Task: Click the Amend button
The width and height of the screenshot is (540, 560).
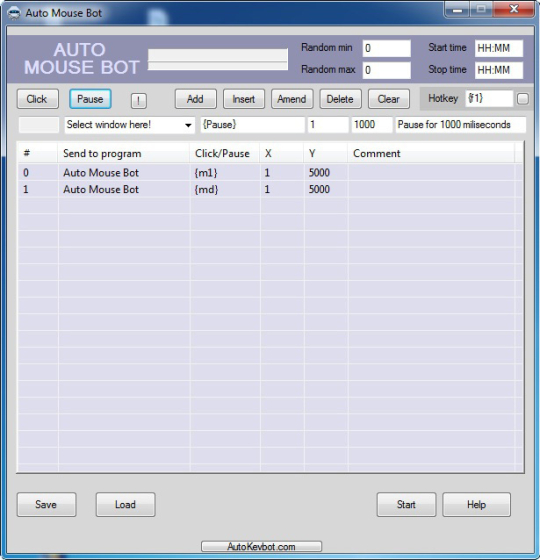Action: 292,99
